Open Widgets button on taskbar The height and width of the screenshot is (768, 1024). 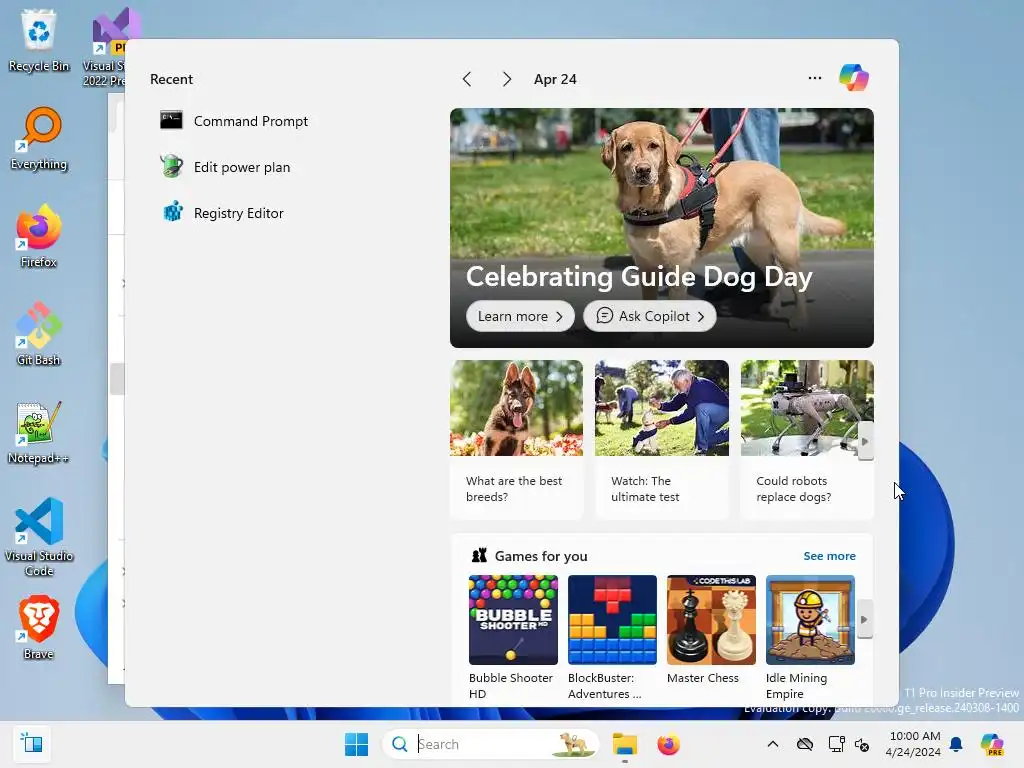[x=31, y=744]
